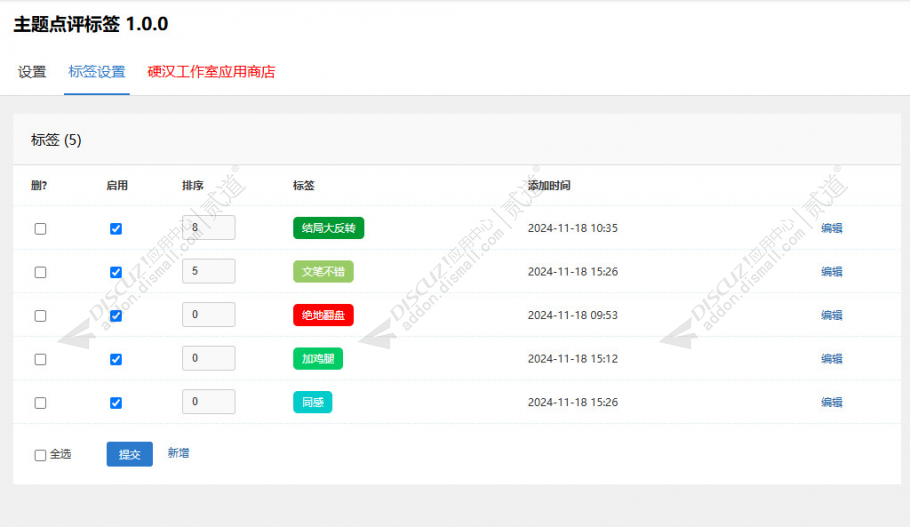Select the date 2024-11-18 10:35

[x=573, y=228]
